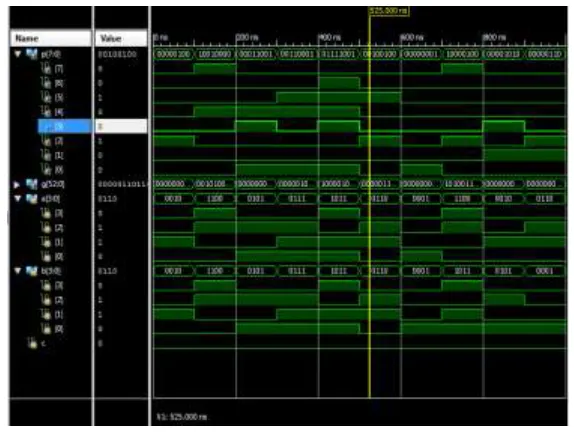Screen dimensions: 574x432
Task: Click the Value column header
Action: tap(122, 38)
